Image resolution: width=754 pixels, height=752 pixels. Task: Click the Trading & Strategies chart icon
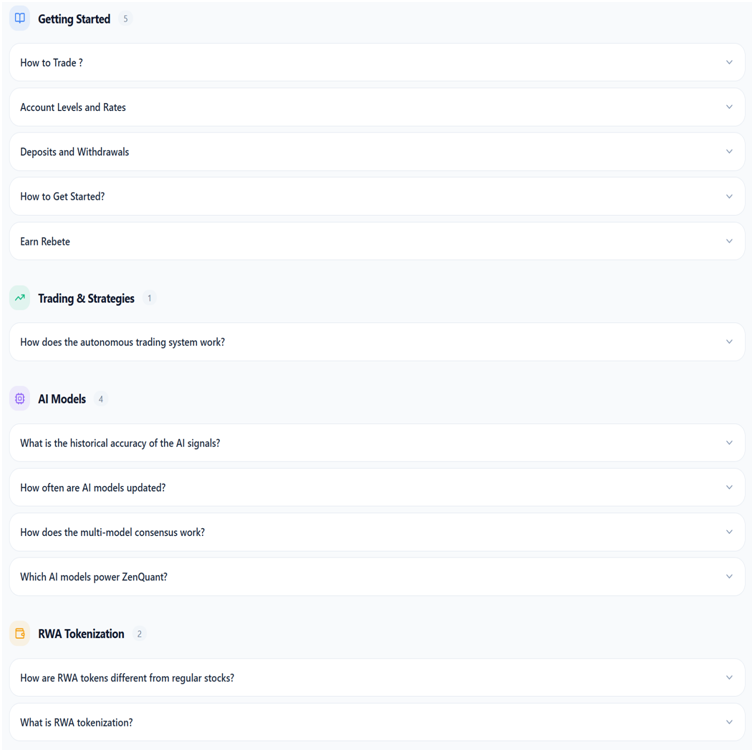pyautogui.click(x=20, y=298)
